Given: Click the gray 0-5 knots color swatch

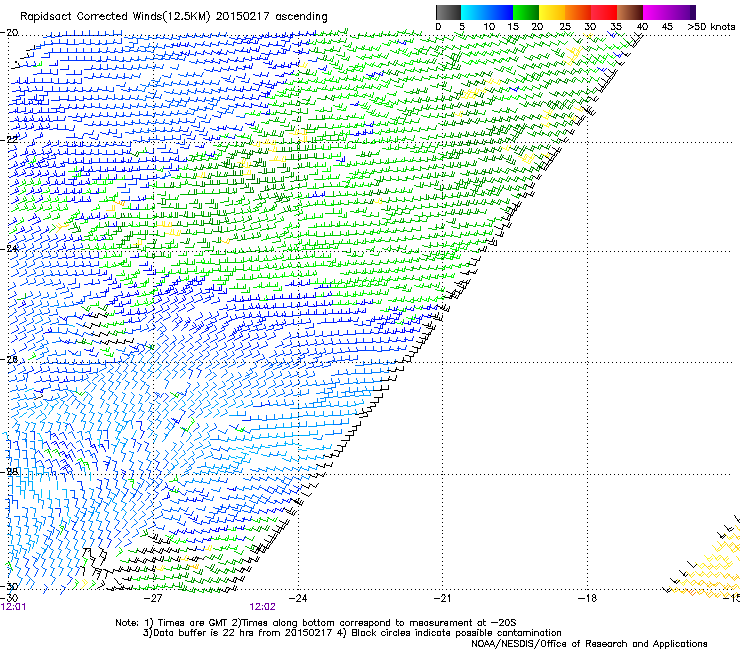Looking at the screenshot, I should (448, 12).
